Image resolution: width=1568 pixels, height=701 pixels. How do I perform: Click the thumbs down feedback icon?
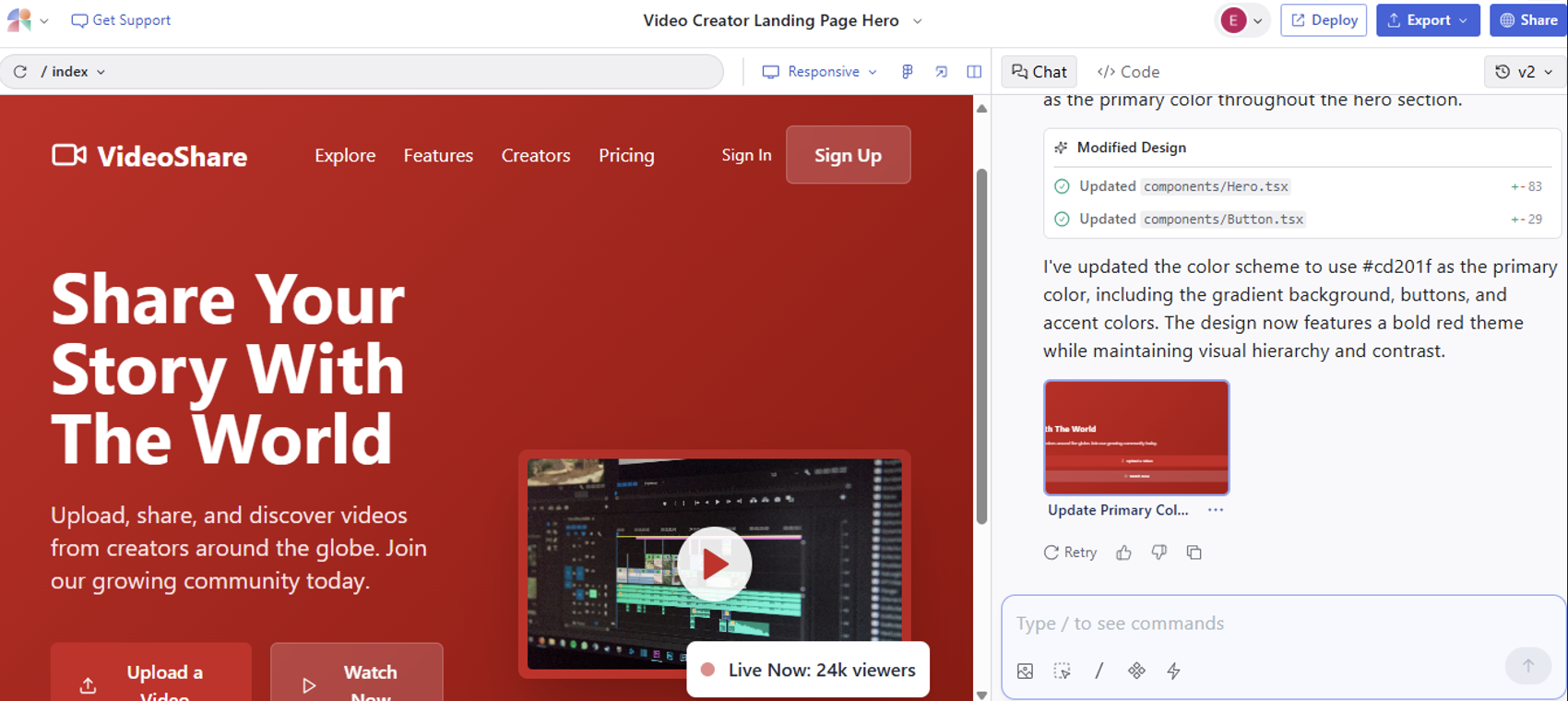pos(1158,552)
